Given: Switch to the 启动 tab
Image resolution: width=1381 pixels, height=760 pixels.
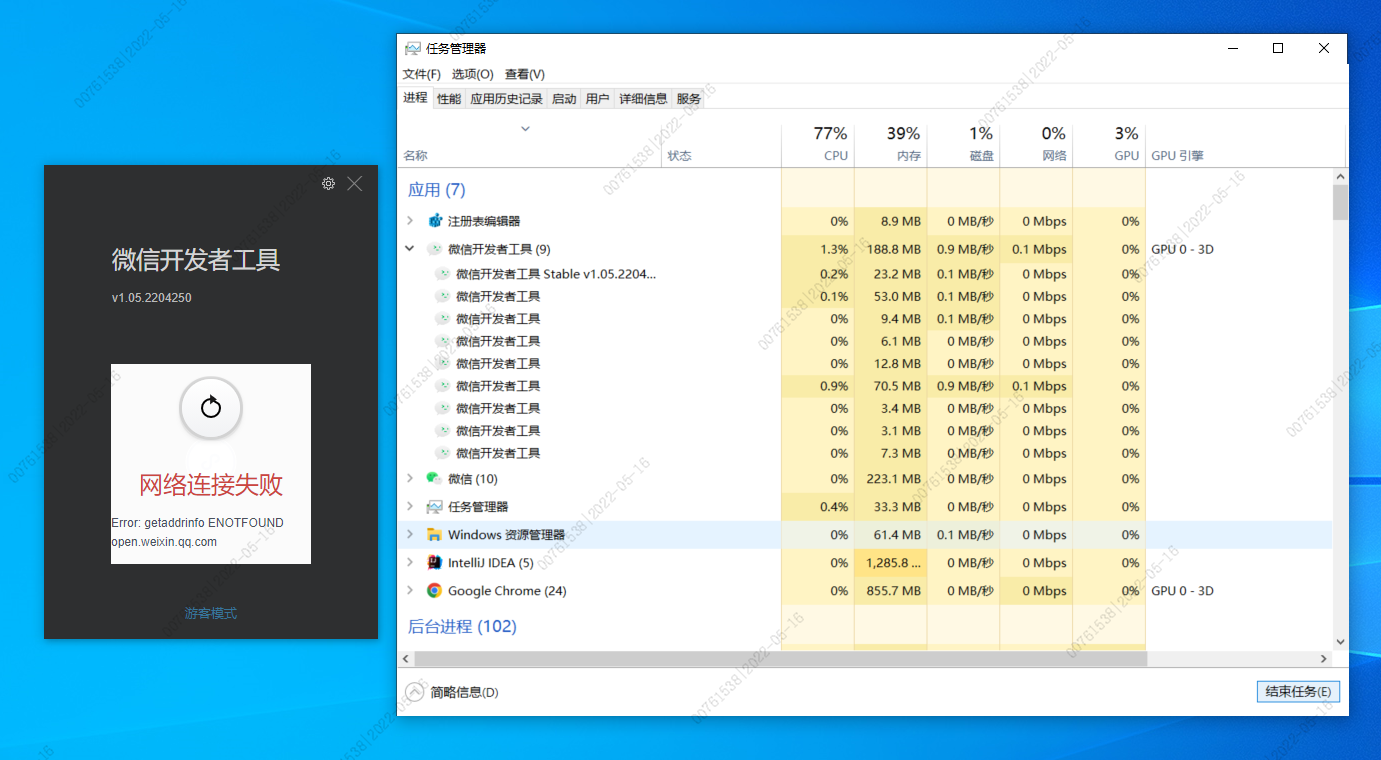Looking at the screenshot, I should 564,99.
